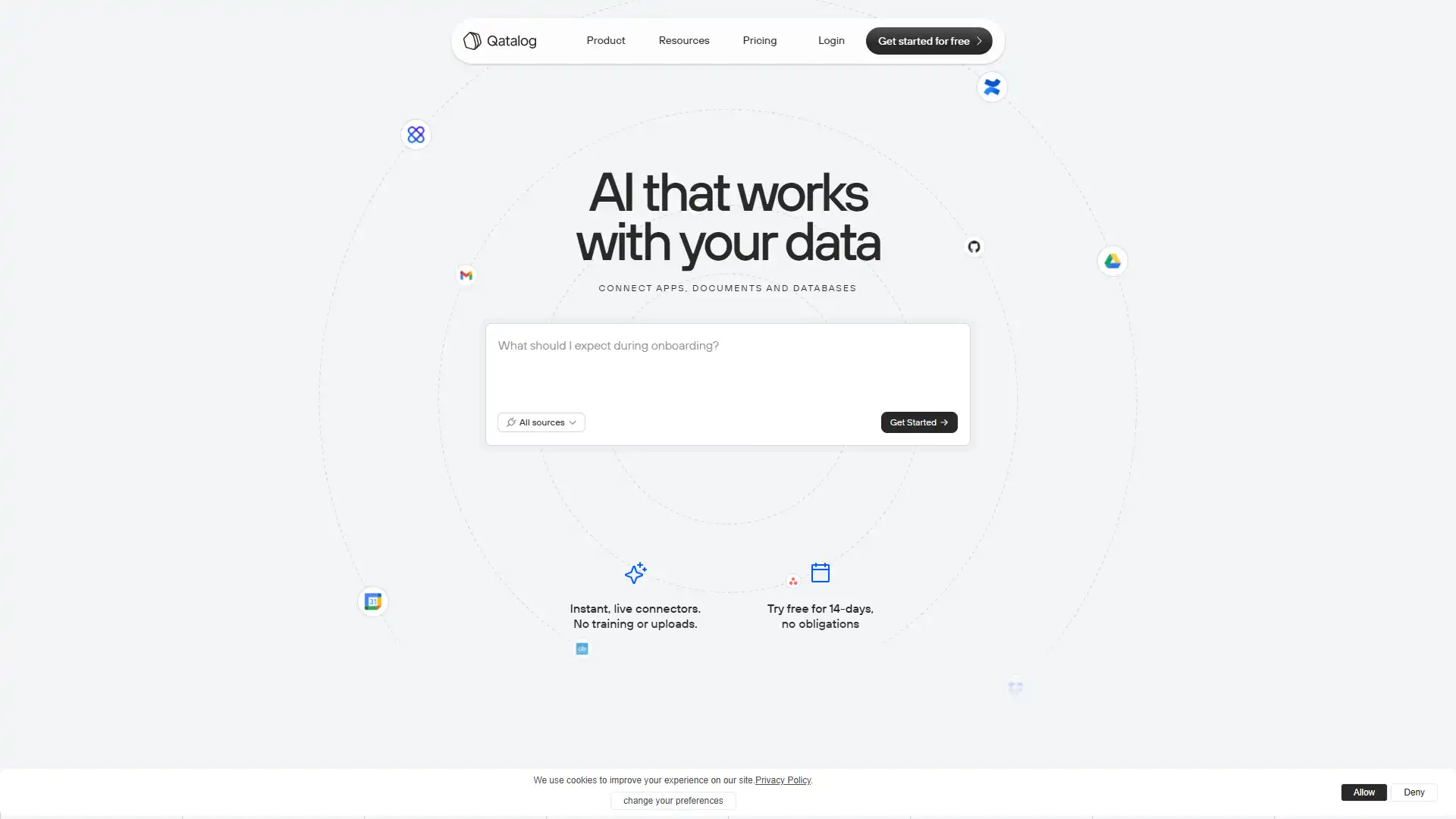Click the Google Drive icon connector

[x=1113, y=261]
